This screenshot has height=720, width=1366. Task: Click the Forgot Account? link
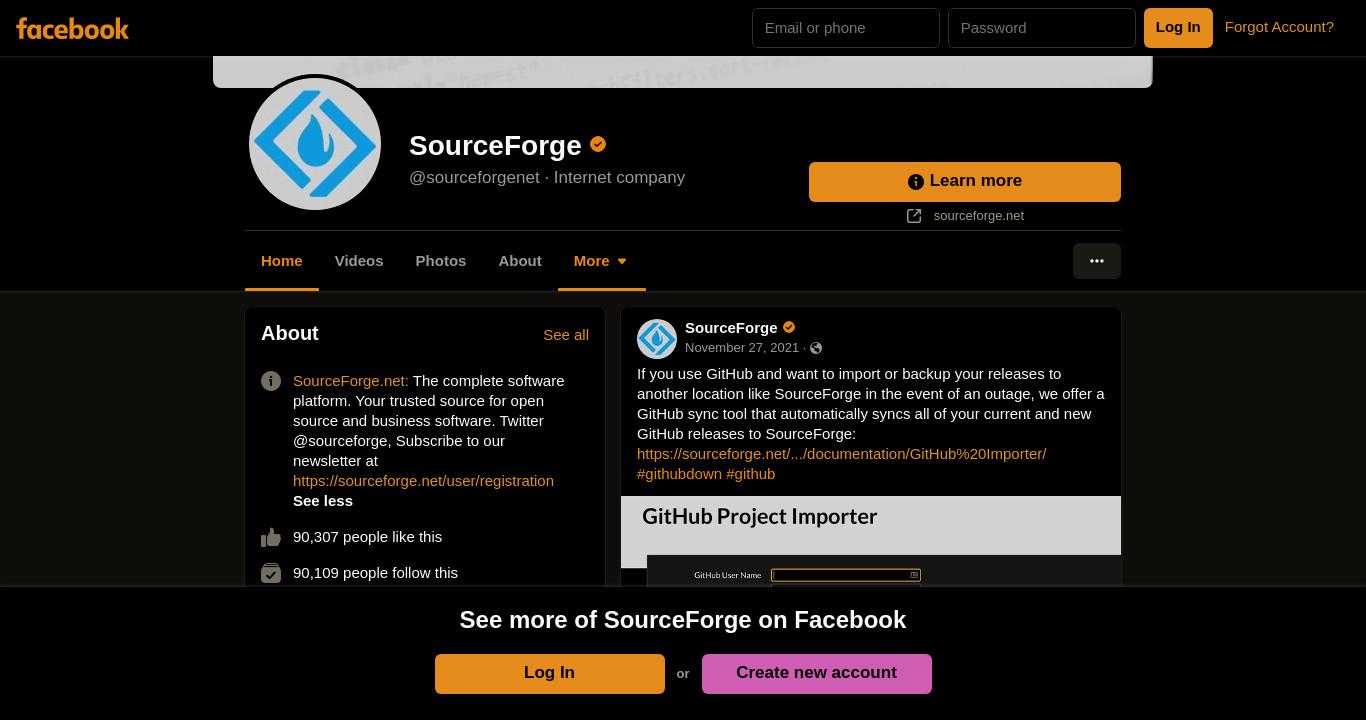[1279, 27]
